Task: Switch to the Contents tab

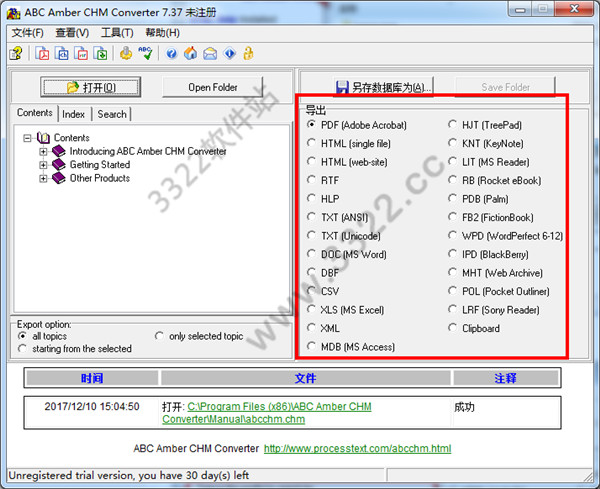Action: tap(34, 113)
